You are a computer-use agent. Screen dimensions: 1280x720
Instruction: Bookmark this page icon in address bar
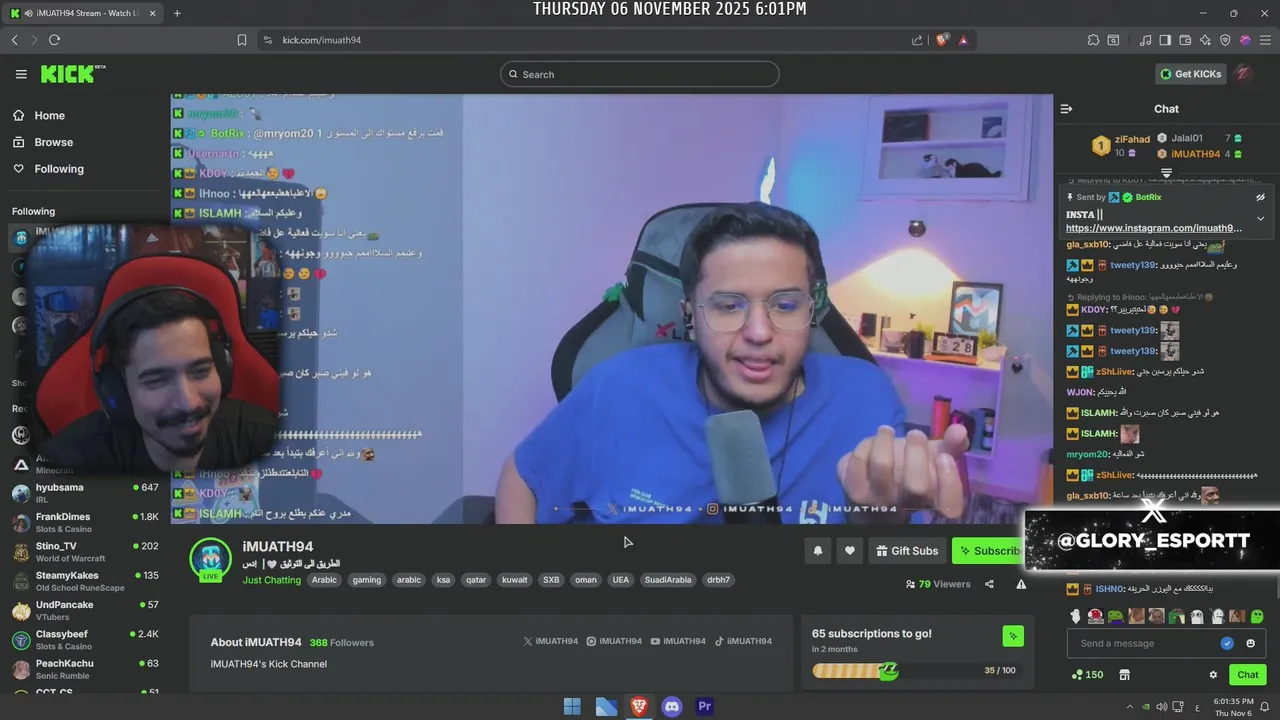[242, 40]
